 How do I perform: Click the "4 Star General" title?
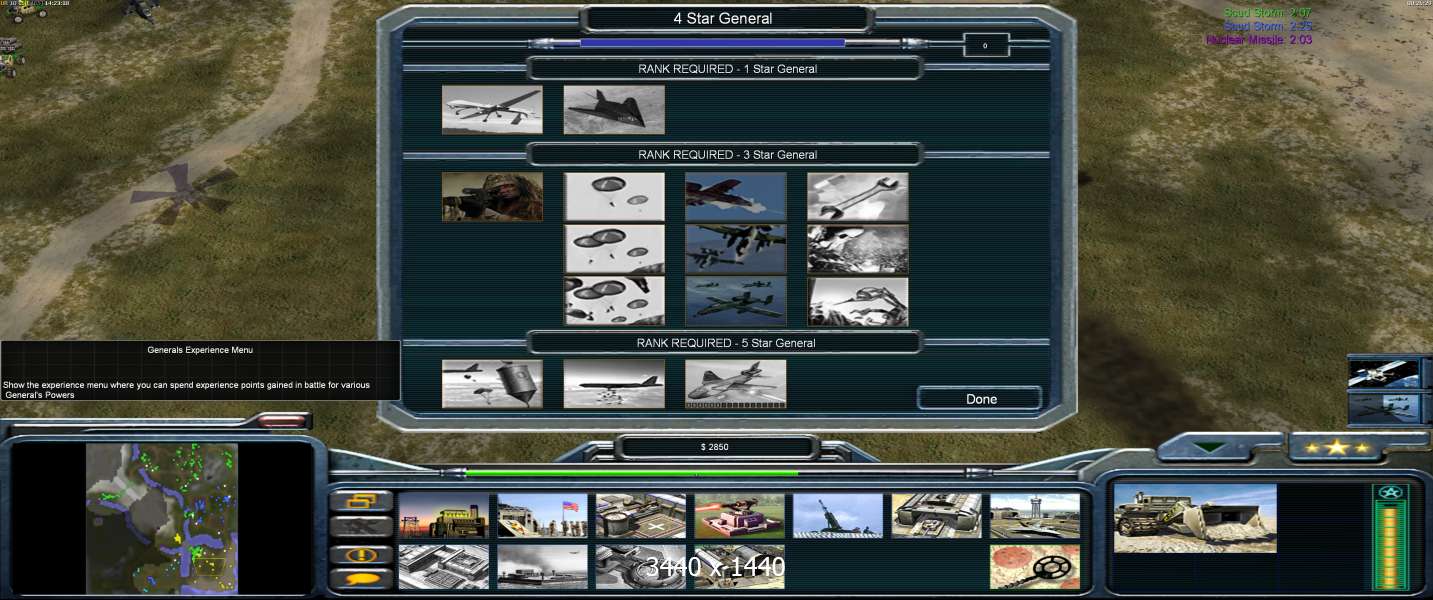pos(723,18)
